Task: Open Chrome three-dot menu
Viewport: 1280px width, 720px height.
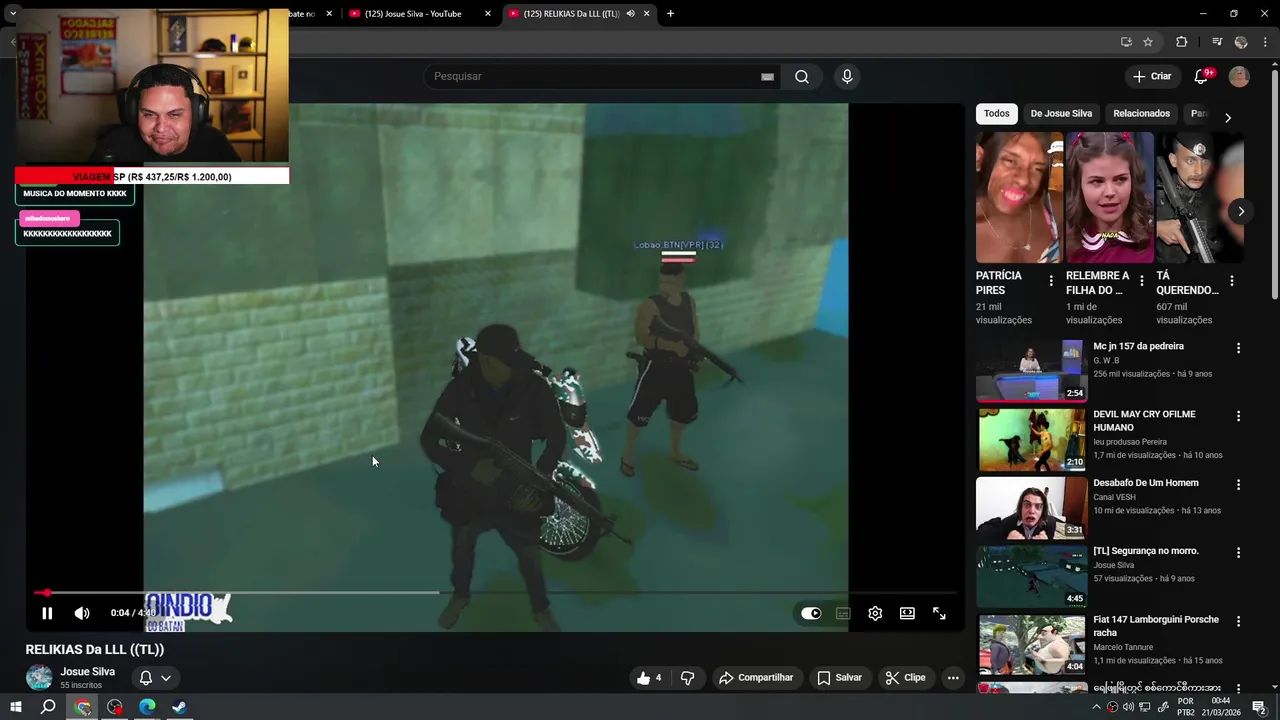Action: click(1266, 42)
